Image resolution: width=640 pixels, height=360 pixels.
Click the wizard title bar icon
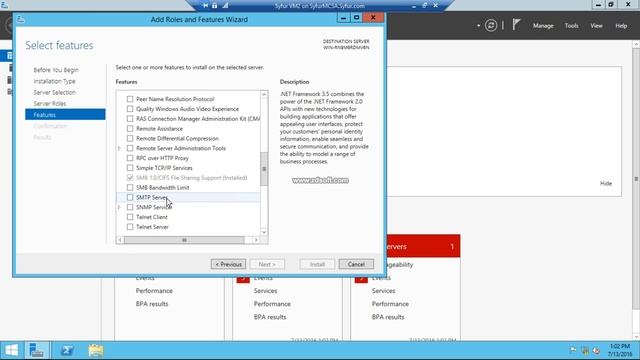click(21, 19)
